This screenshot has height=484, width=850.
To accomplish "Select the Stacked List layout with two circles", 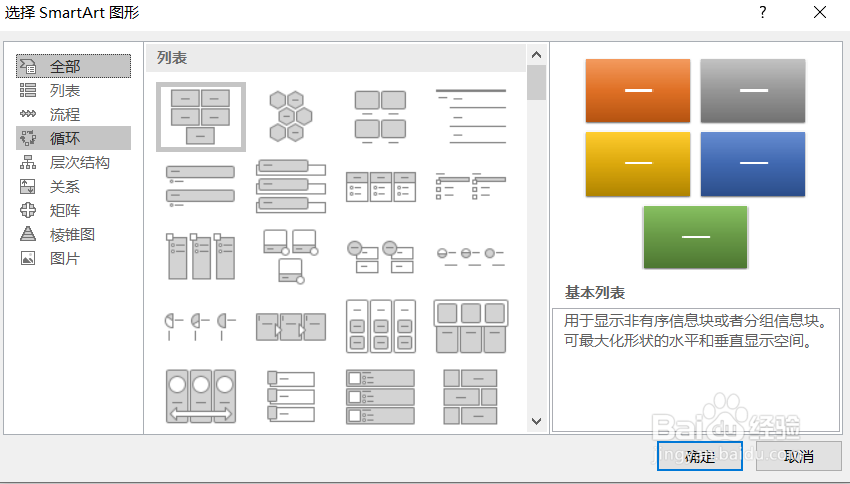I will click(381, 256).
